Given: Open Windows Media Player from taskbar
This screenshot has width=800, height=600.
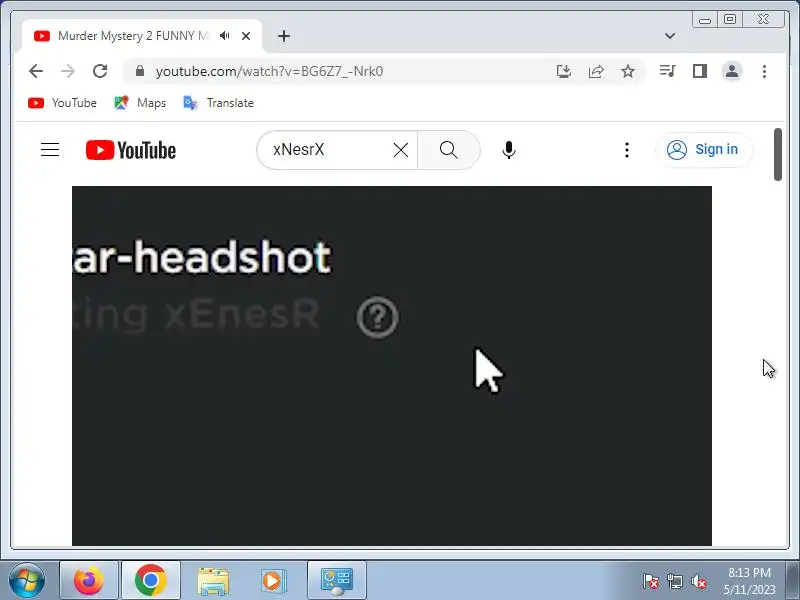Looking at the screenshot, I should [274, 581].
